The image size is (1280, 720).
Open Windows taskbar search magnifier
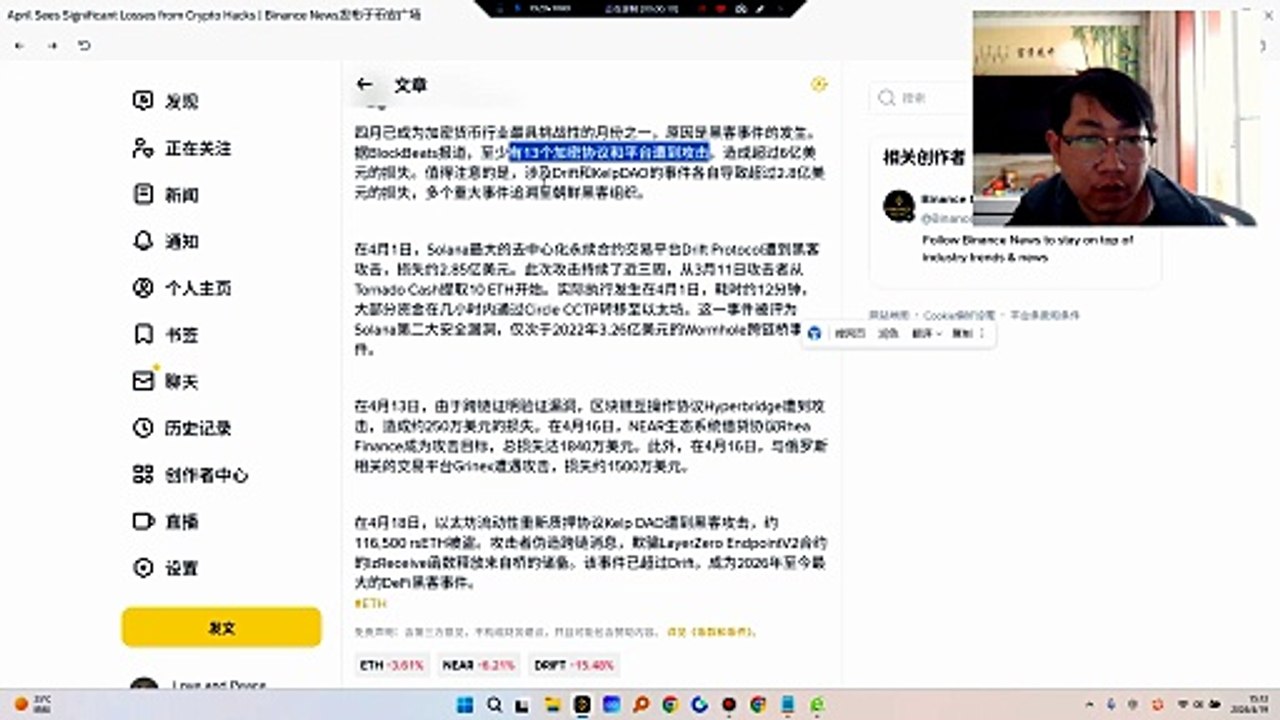494,705
